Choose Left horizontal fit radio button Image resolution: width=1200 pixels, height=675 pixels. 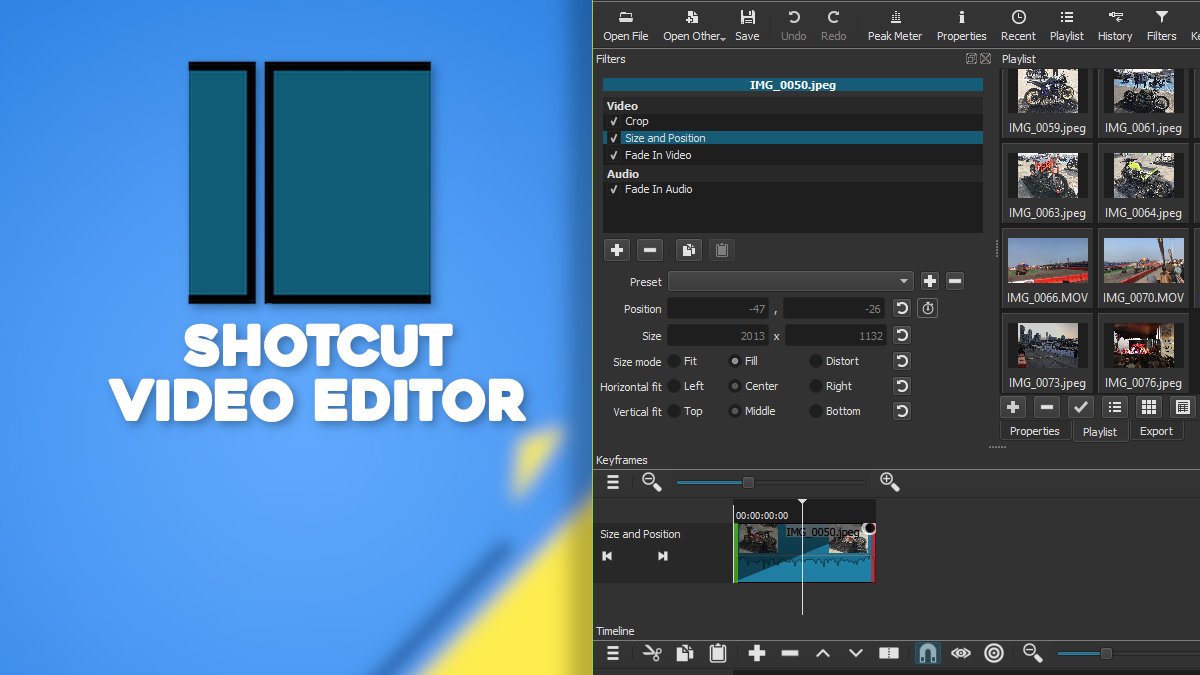click(675, 386)
